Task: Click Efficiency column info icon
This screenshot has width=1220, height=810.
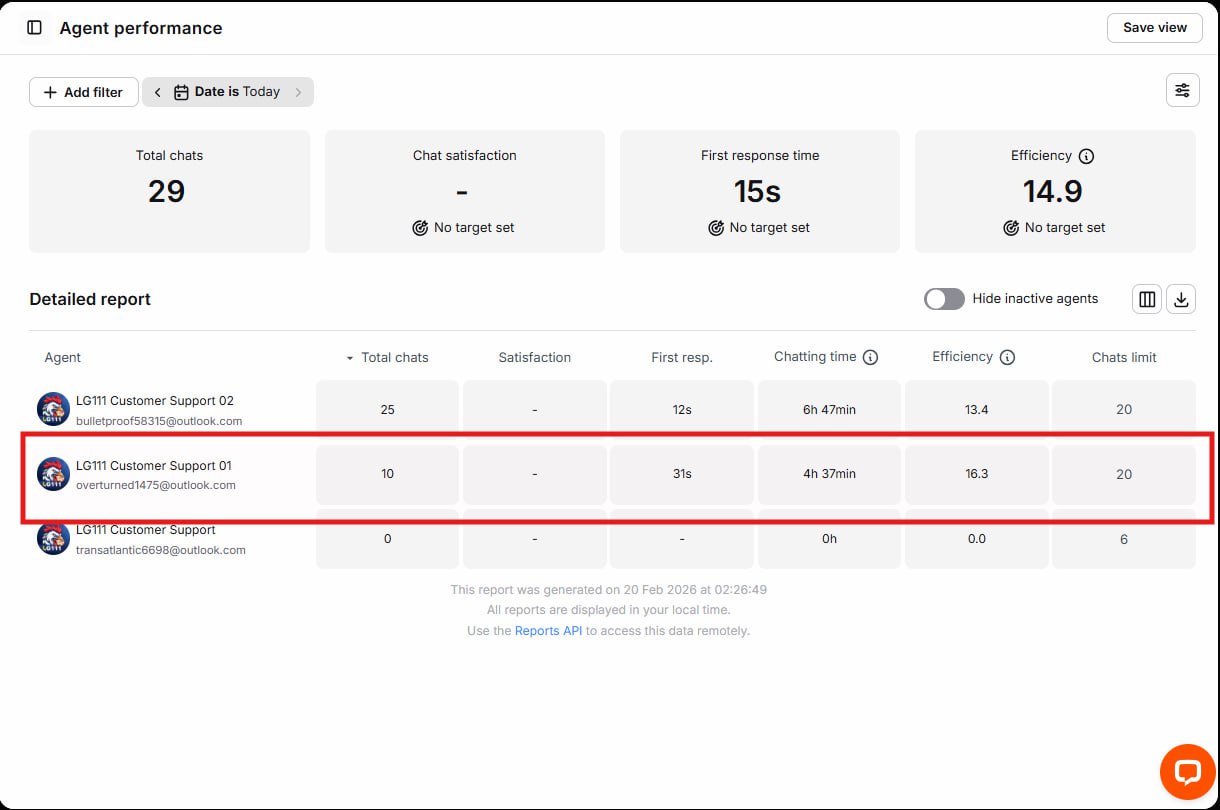Action: click(1007, 357)
